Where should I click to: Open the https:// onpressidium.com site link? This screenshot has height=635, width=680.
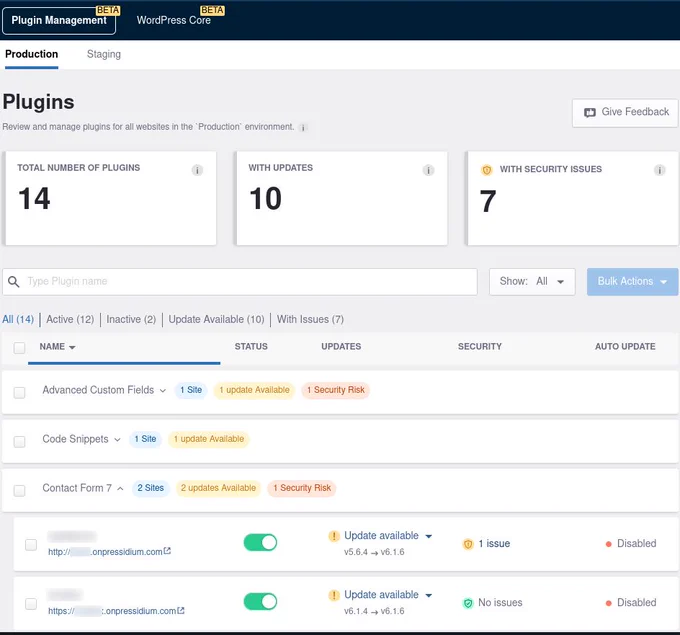pos(112,611)
